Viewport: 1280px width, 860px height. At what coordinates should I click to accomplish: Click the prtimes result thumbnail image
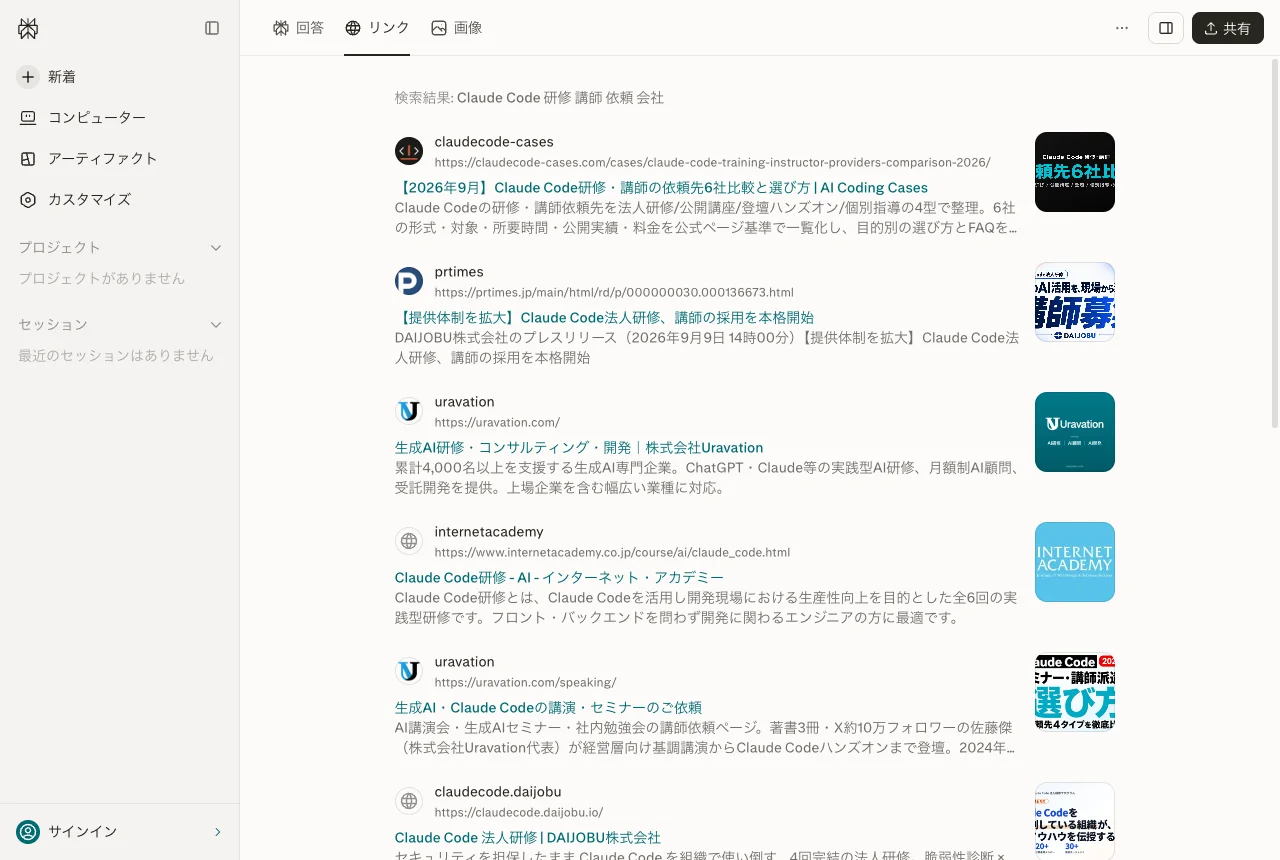(x=1075, y=302)
